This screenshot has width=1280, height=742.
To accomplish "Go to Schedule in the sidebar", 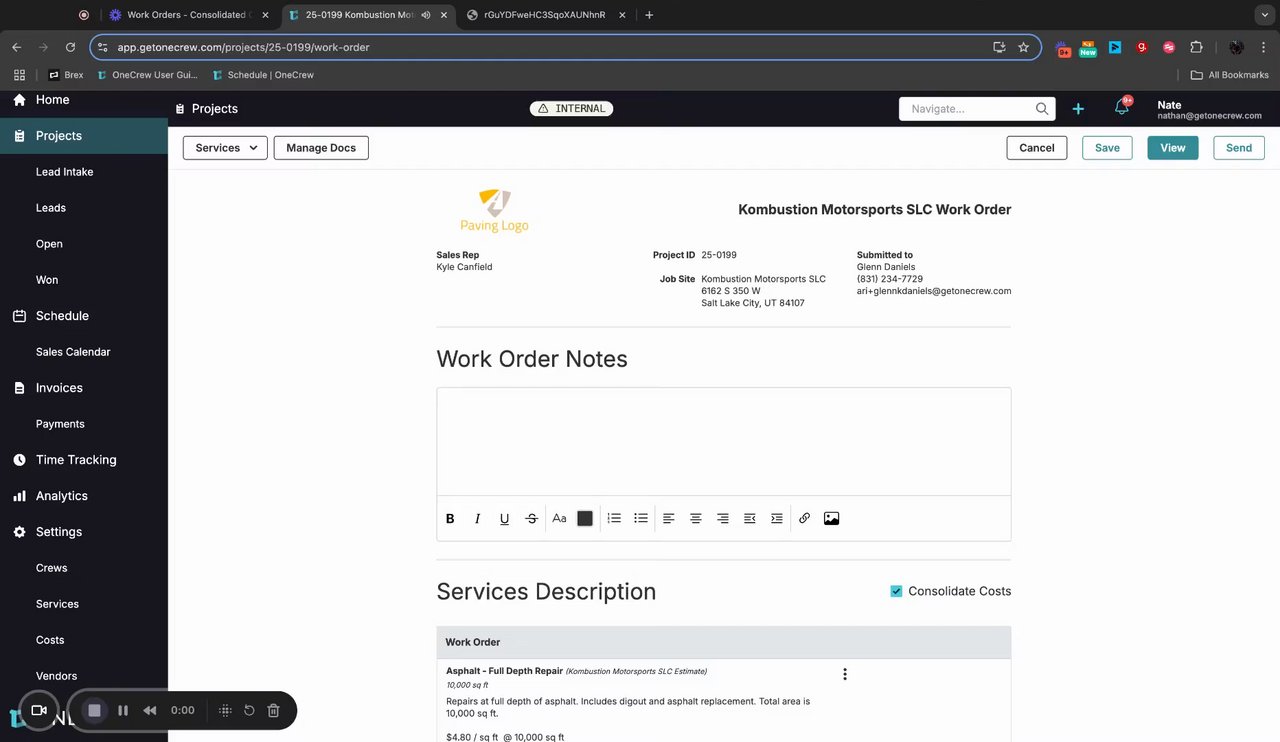I will (x=62, y=316).
